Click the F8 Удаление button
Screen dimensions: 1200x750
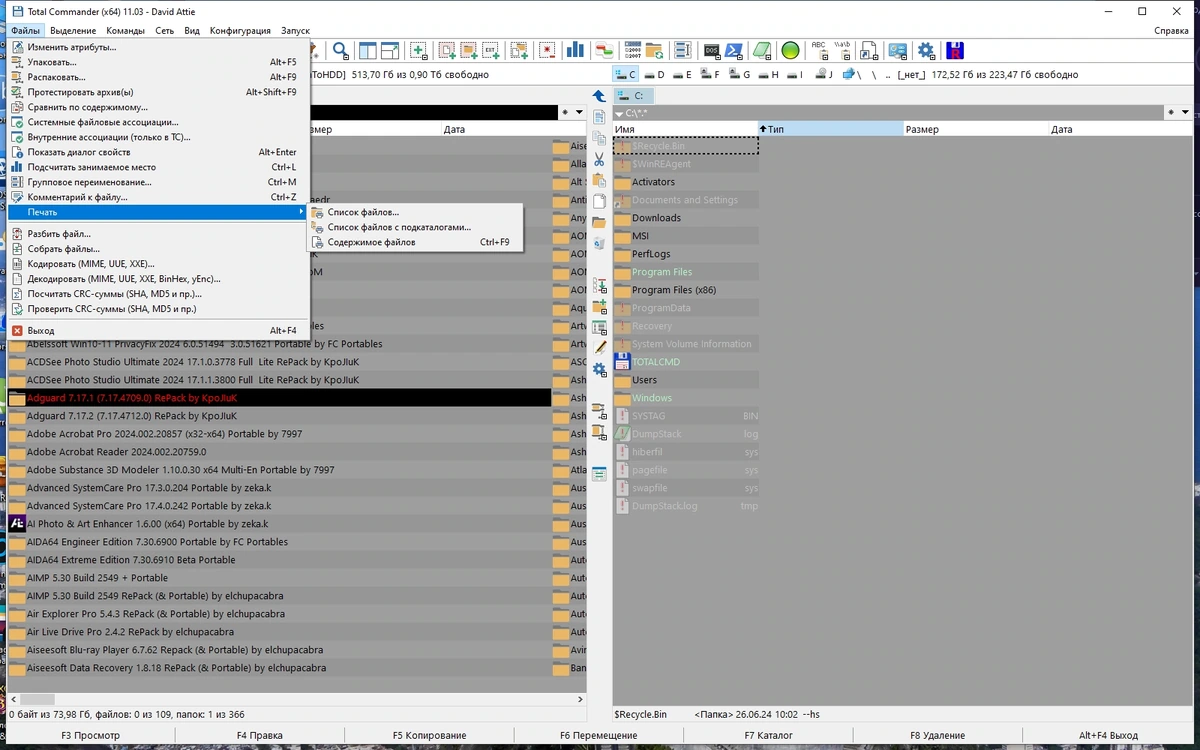click(937, 736)
